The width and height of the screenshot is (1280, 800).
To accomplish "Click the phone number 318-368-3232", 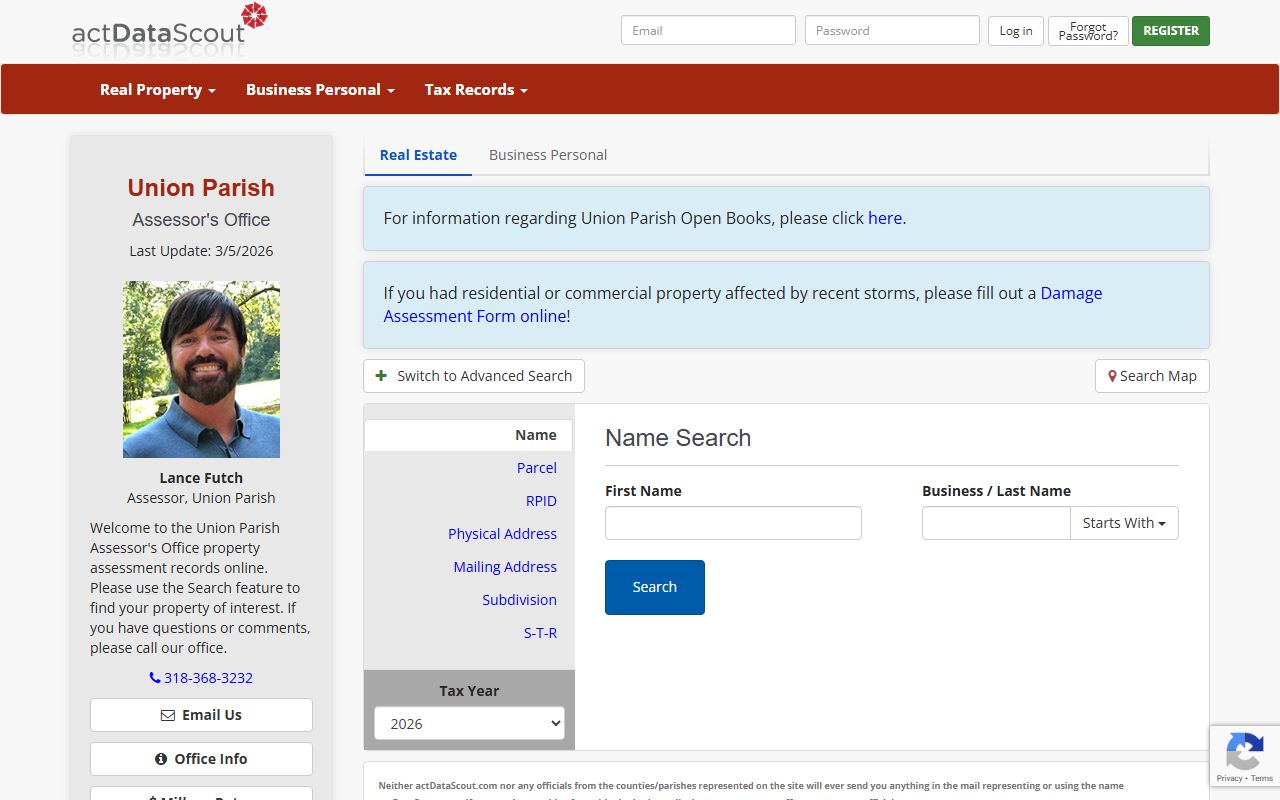I will [201, 677].
